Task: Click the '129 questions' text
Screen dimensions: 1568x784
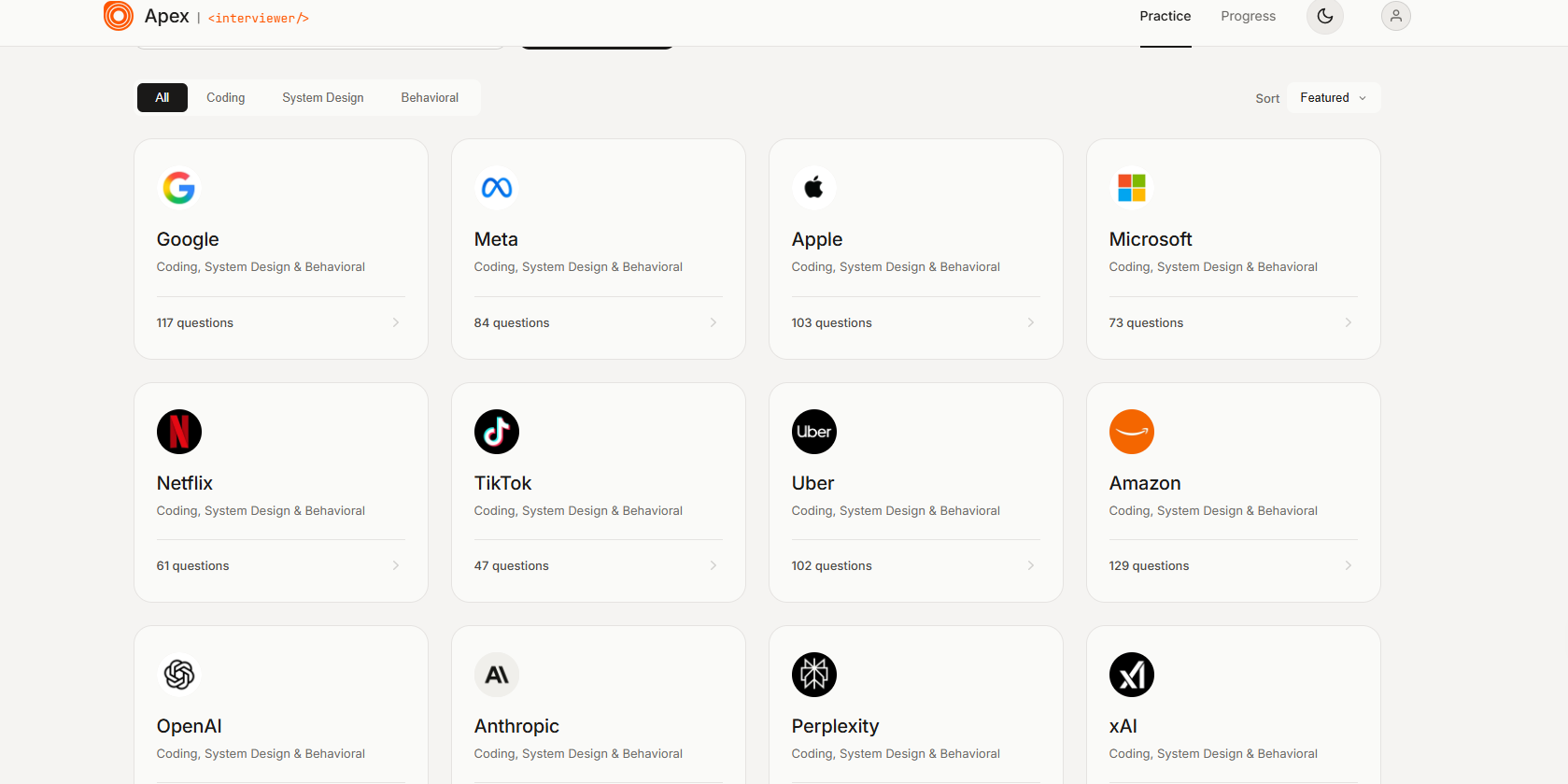Action: click(x=1149, y=565)
